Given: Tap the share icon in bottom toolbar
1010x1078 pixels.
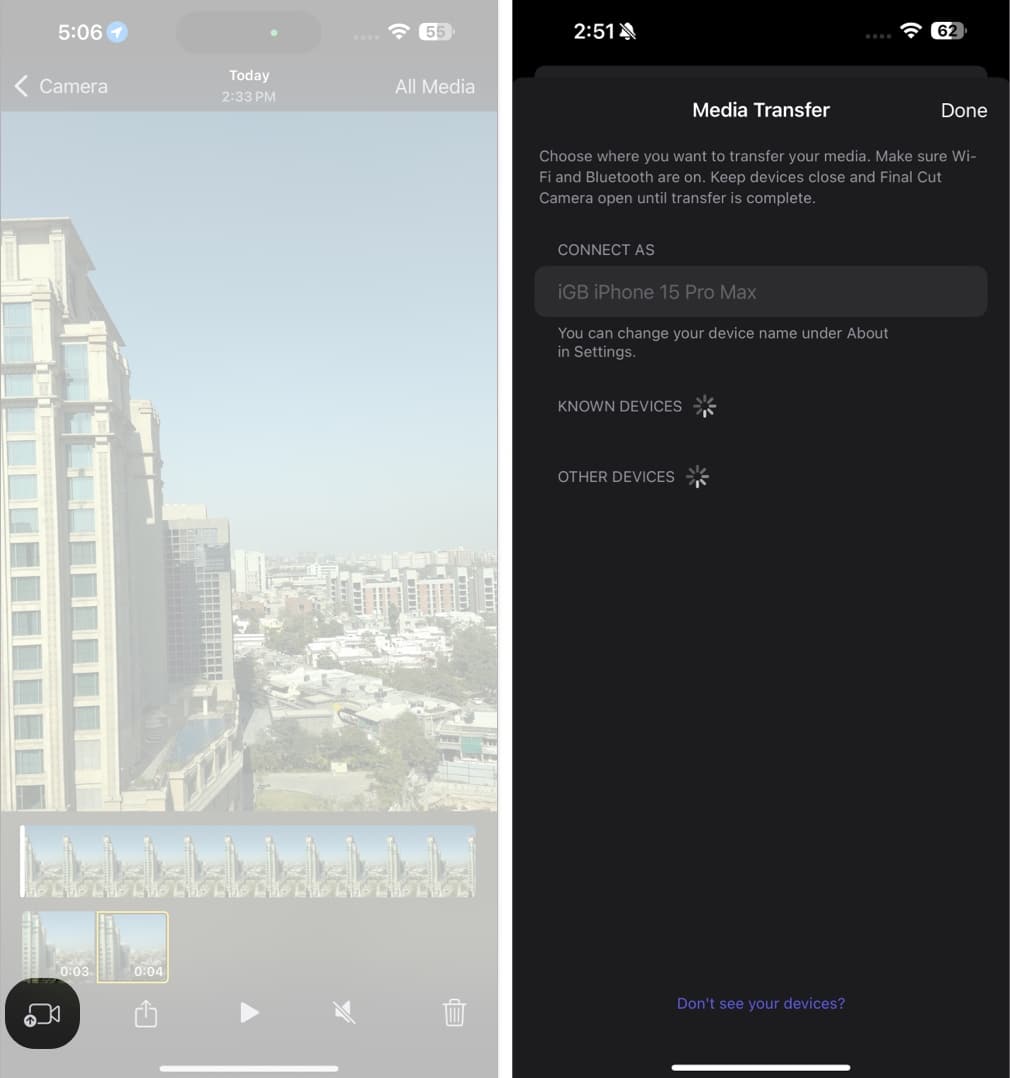Looking at the screenshot, I should pyautogui.click(x=146, y=1013).
